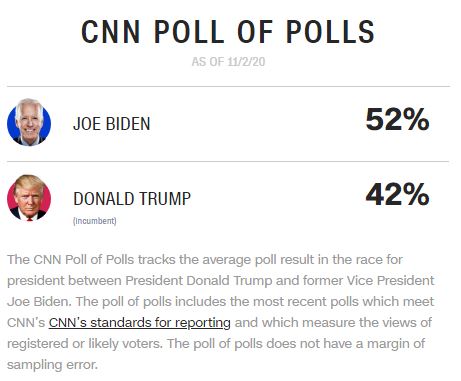The width and height of the screenshot is (461, 381).
Task: Click the 42% poll figure
Action: click(397, 195)
